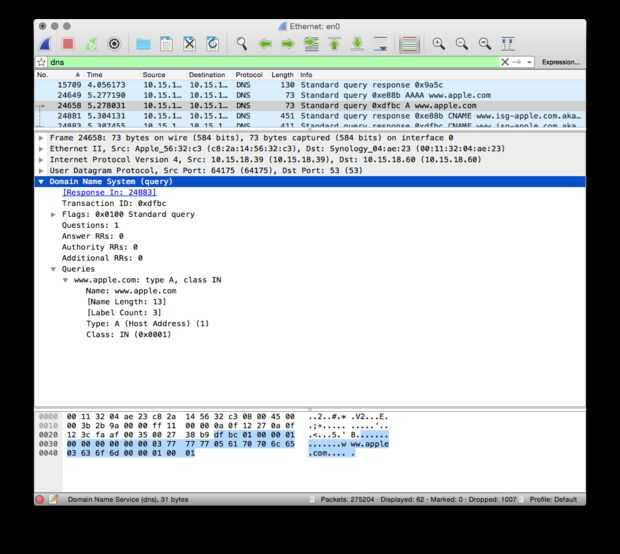Click Profile: Default in status bar
Image resolution: width=620 pixels, height=554 pixels.
click(553, 499)
